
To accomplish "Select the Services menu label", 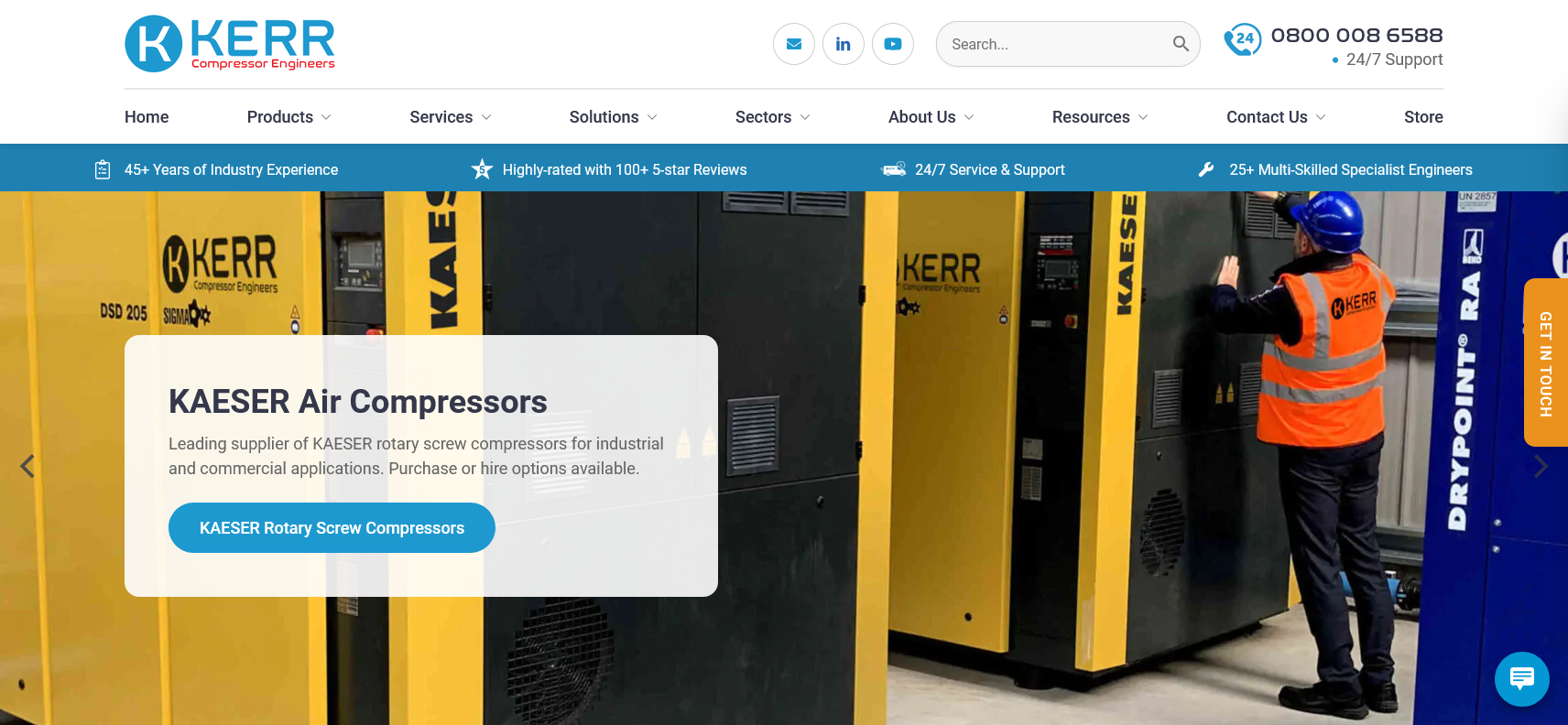I will 441,117.
